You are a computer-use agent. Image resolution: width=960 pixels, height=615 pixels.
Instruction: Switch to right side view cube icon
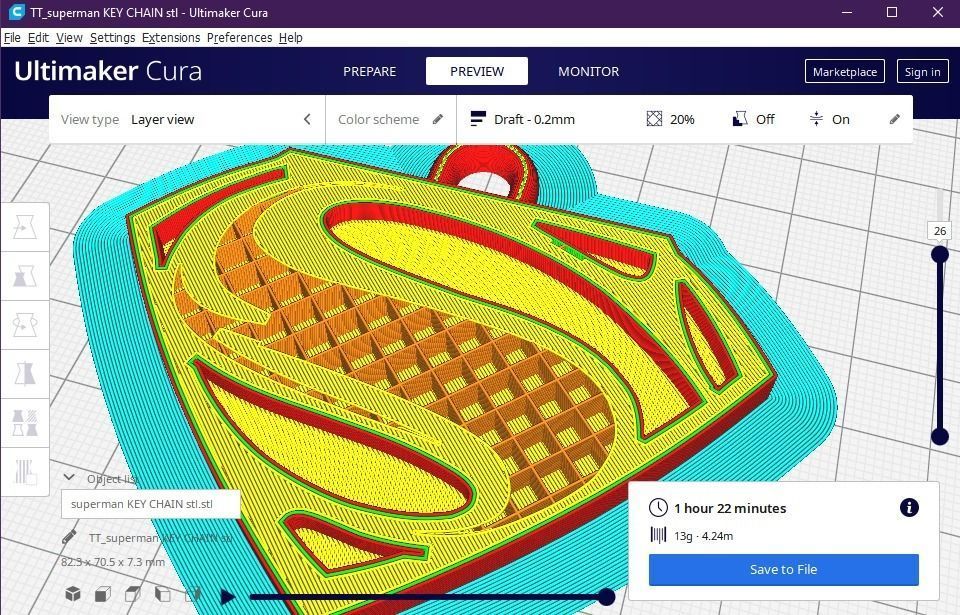[193, 594]
